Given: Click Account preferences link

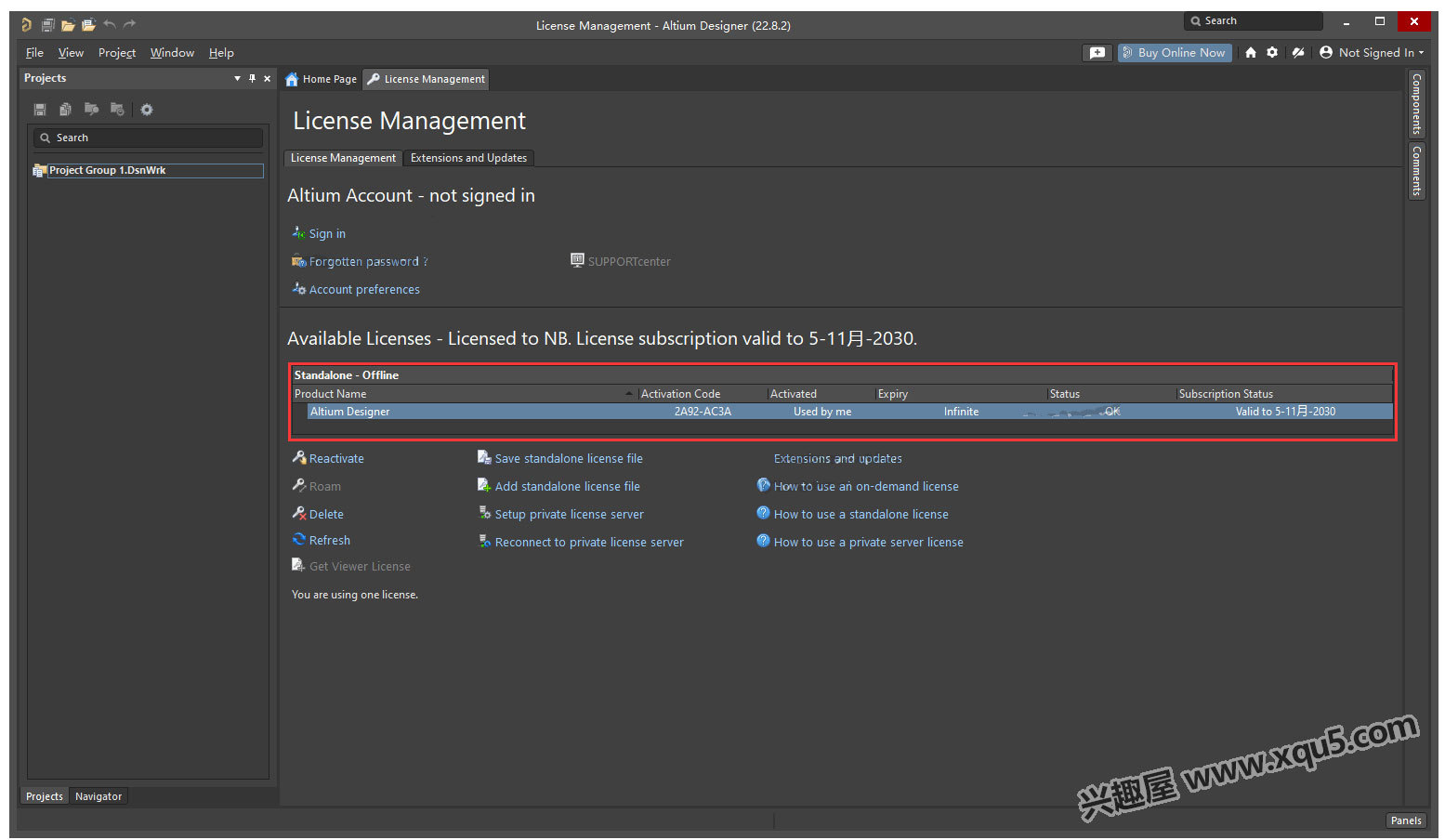Looking at the screenshot, I should 364,289.
